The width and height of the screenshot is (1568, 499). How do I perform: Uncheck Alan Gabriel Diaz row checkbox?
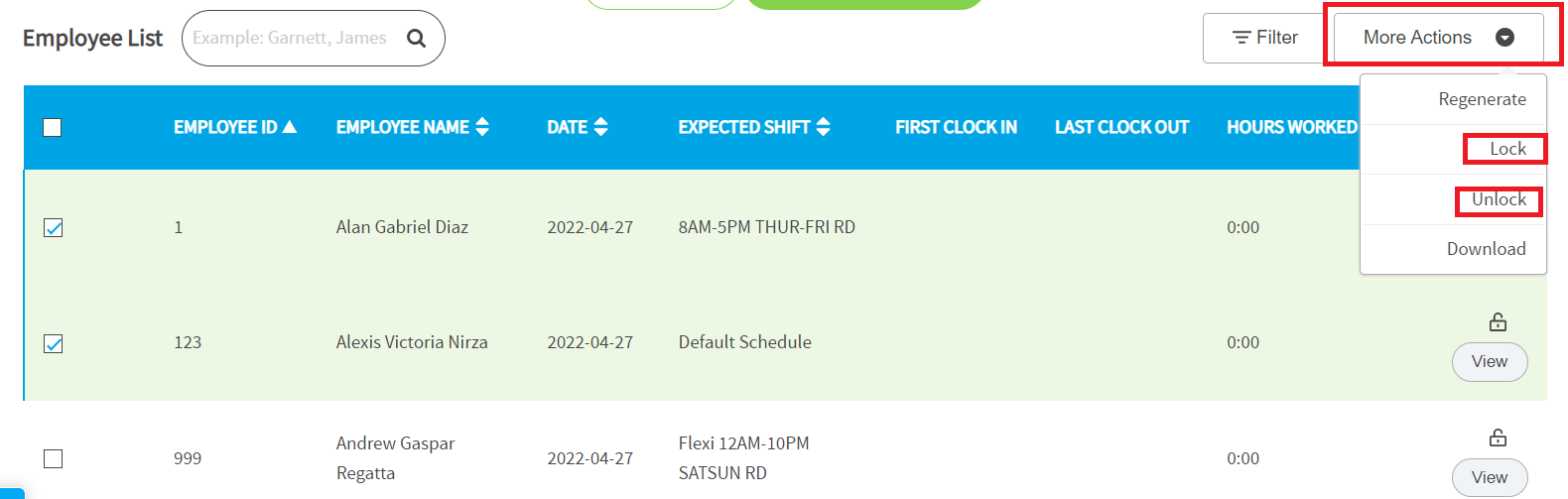click(54, 228)
